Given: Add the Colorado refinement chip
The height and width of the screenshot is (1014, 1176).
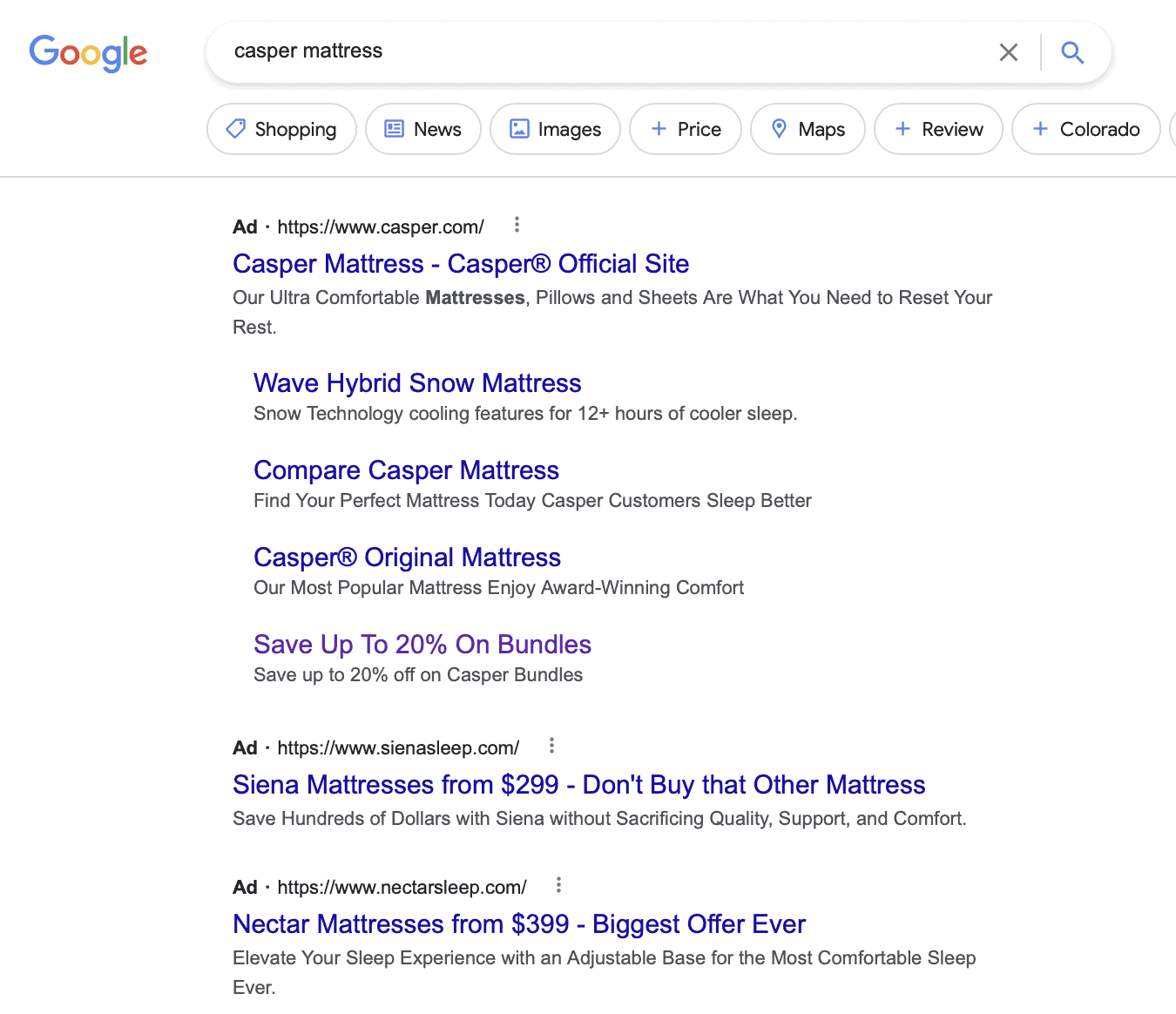Looking at the screenshot, I should click(1085, 129).
